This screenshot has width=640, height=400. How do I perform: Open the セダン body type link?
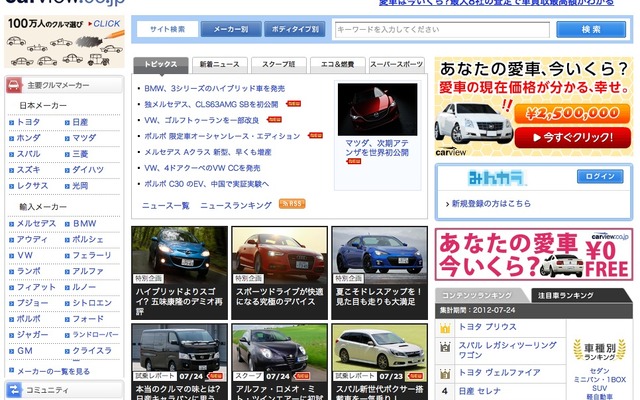pyautogui.click(x=600, y=371)
